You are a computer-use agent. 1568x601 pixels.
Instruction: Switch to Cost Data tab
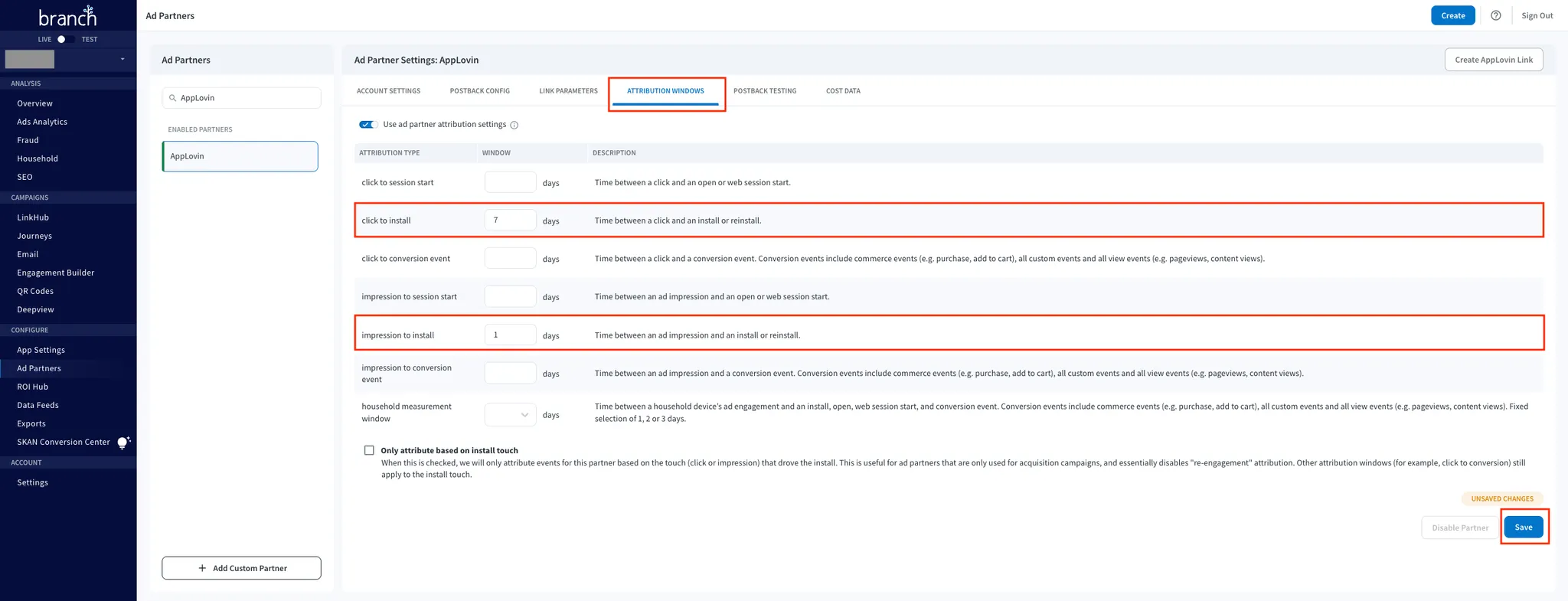point(843,91)
